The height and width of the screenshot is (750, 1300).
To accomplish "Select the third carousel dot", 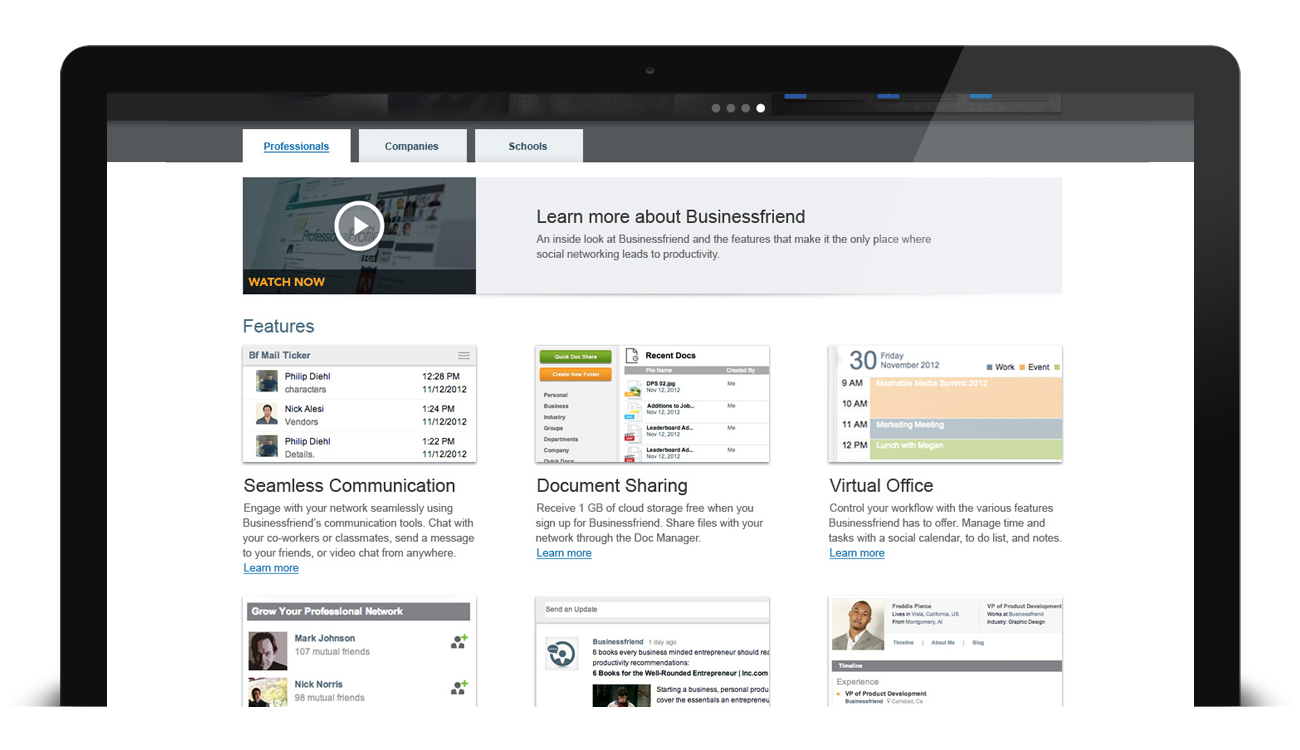I will coord(746,108).
